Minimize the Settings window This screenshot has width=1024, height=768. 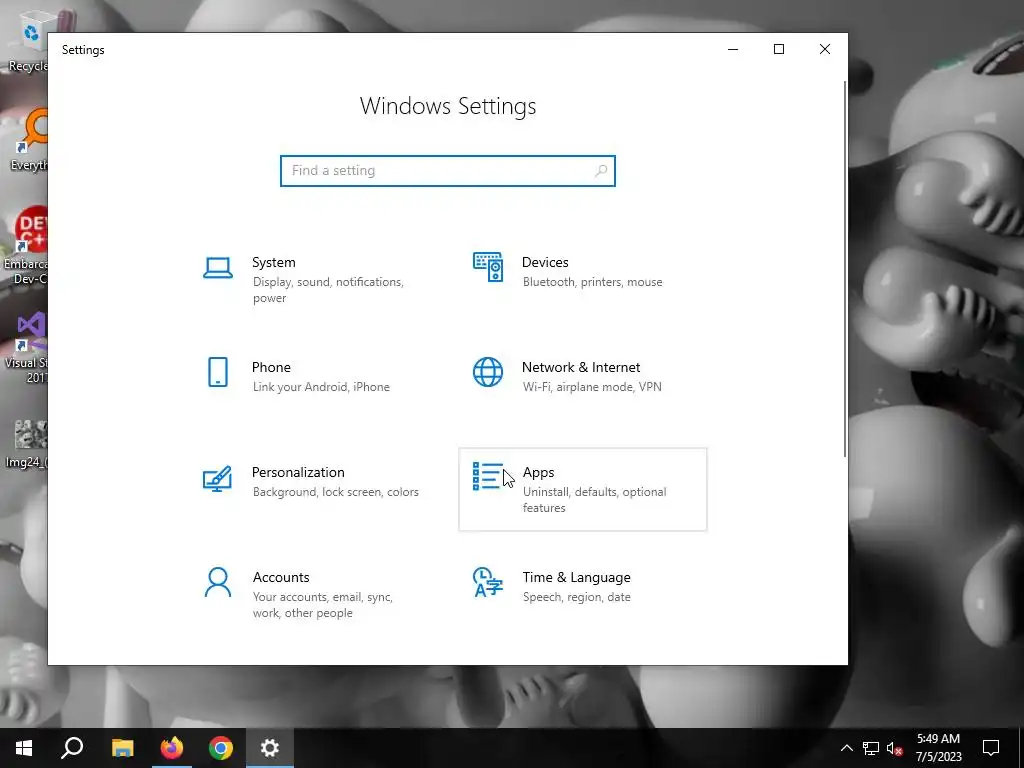pos(733,50)
